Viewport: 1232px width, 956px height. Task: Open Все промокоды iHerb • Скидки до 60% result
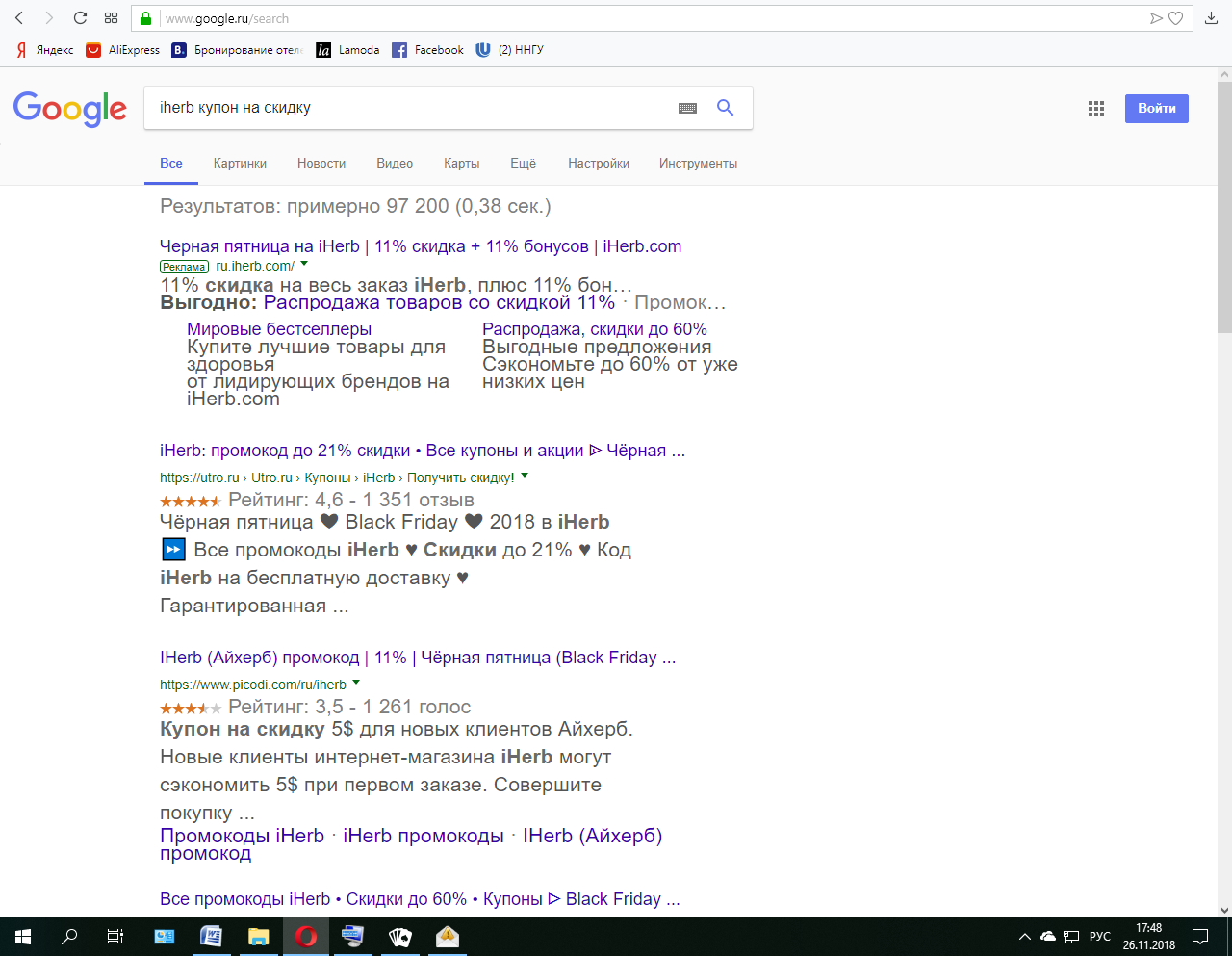point(420,899)
